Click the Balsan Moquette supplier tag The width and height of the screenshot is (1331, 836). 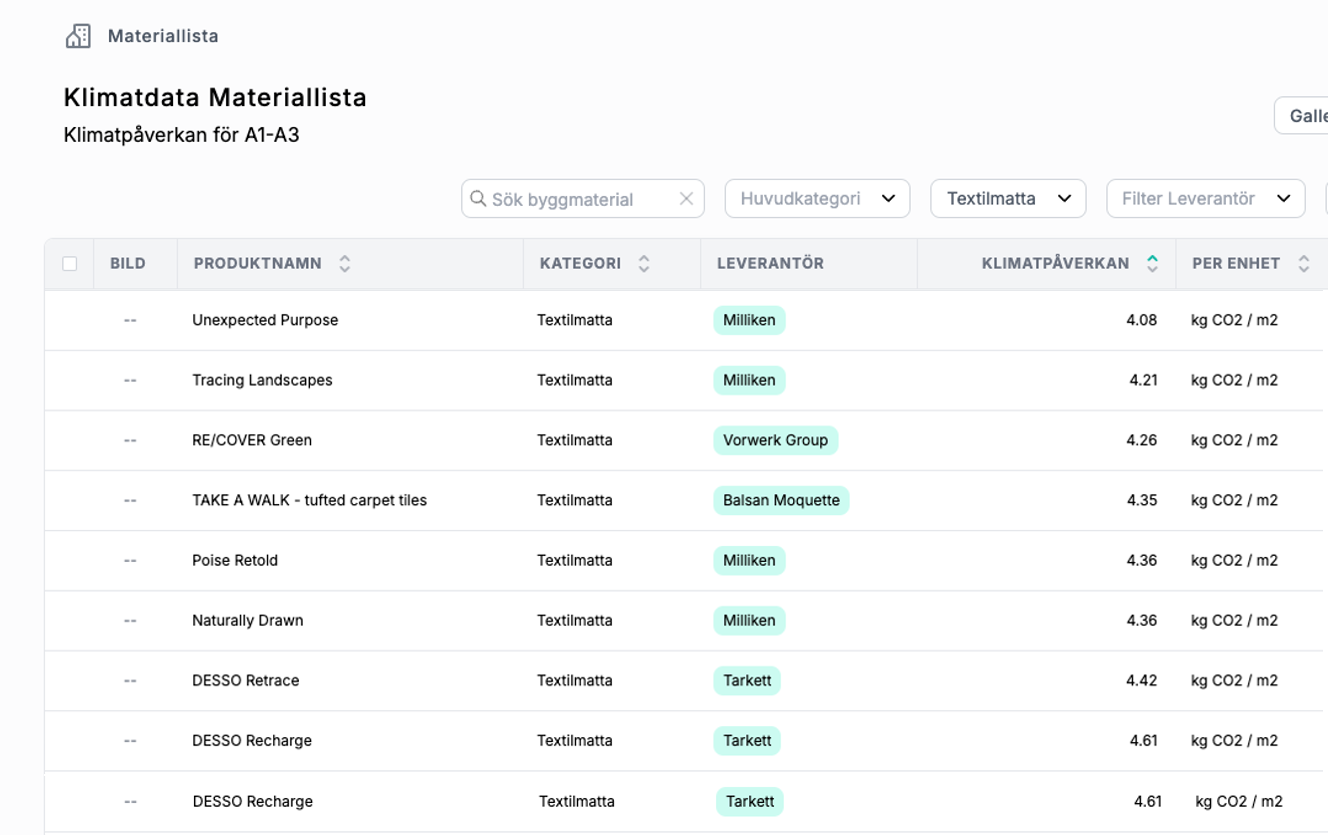[781, 500]
